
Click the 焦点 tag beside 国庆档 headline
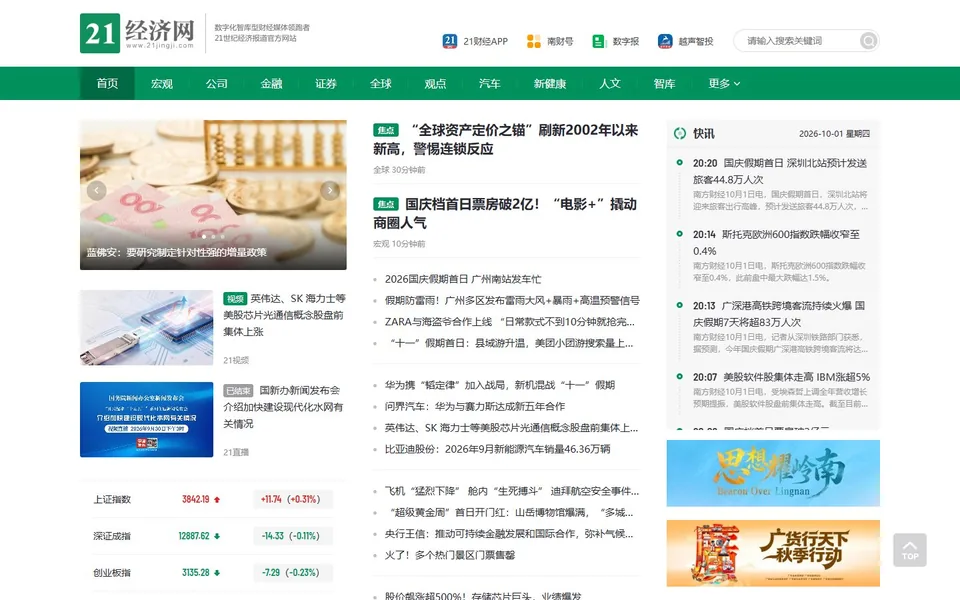coord(386,204)
